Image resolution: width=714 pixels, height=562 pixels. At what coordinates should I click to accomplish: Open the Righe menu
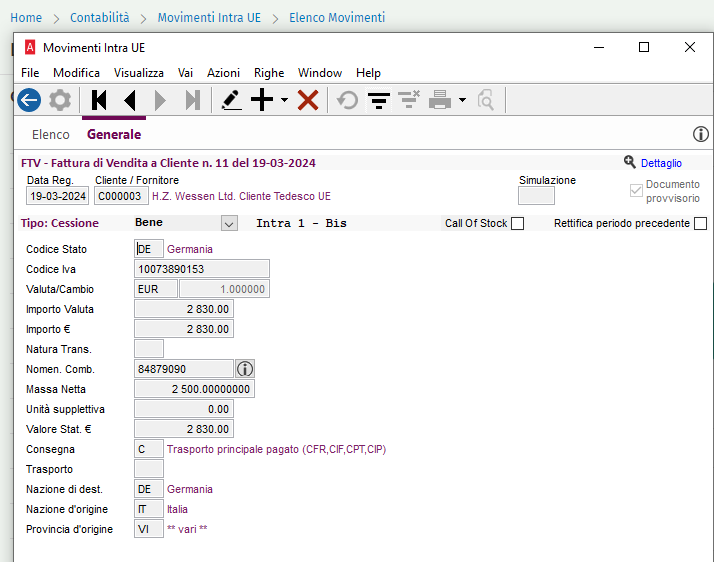tap(269, 73)
